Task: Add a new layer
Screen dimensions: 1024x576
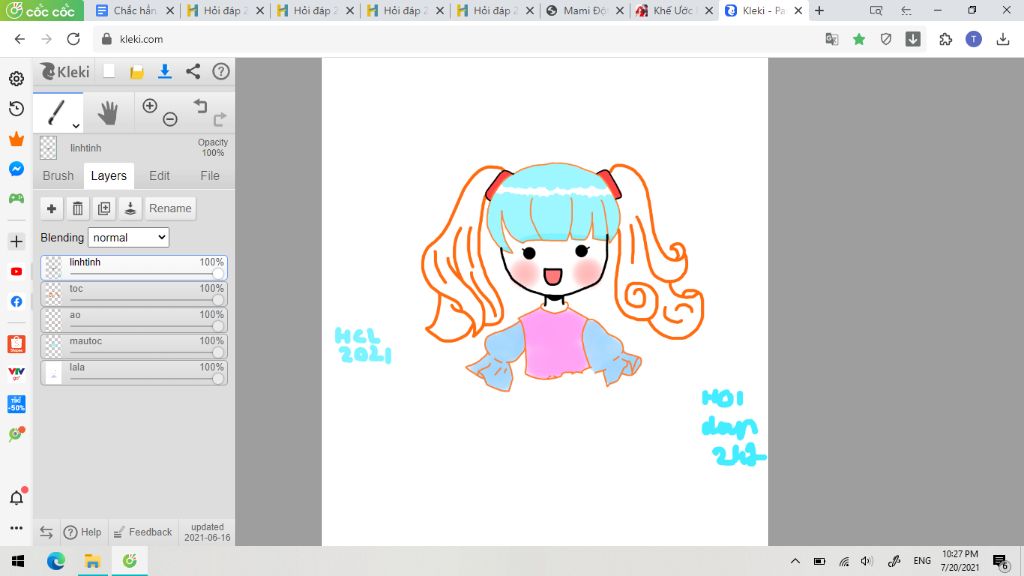Action: 51,208
